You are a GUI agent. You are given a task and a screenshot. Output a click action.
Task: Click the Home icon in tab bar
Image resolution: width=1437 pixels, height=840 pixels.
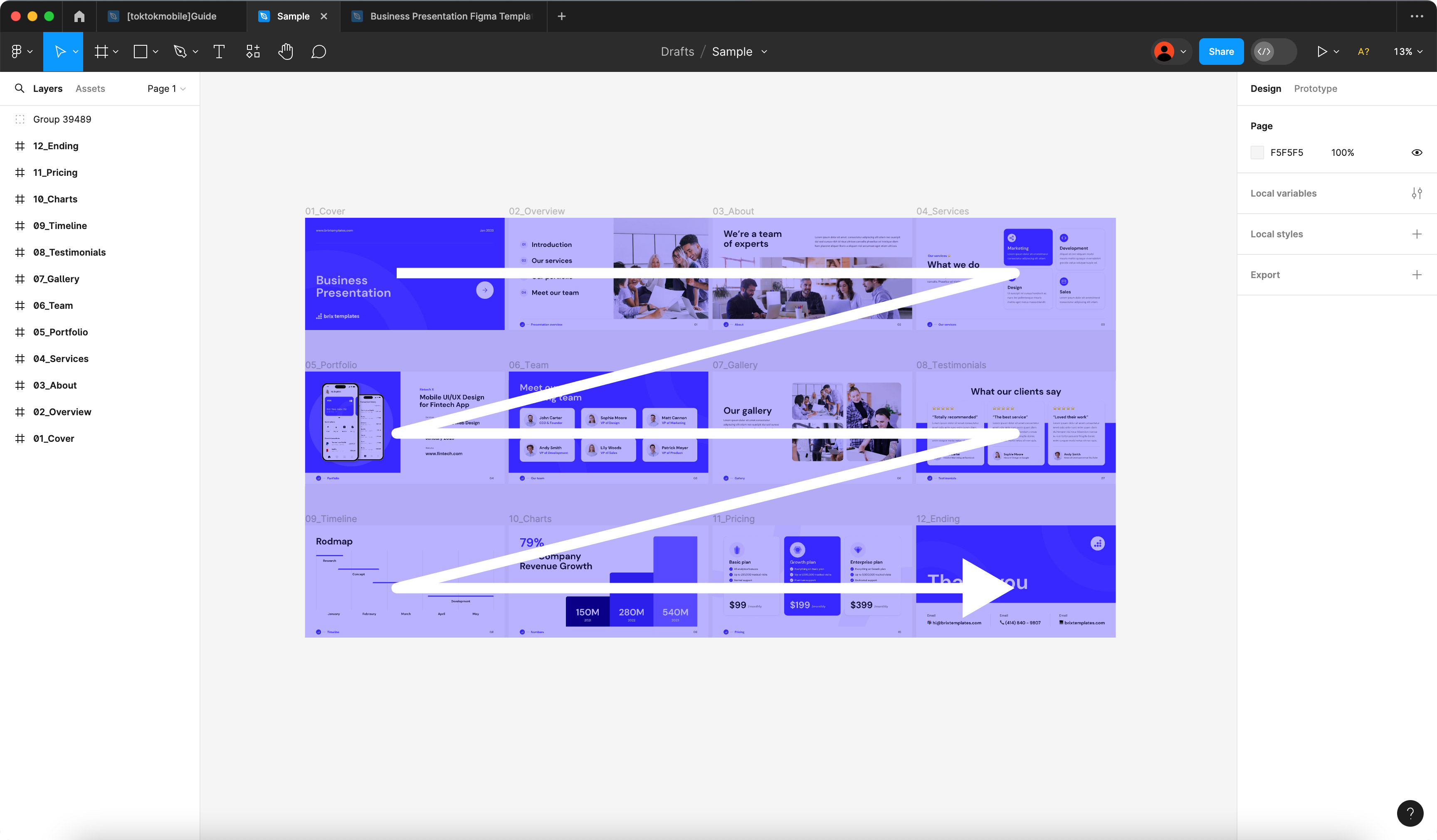point(79,16)
